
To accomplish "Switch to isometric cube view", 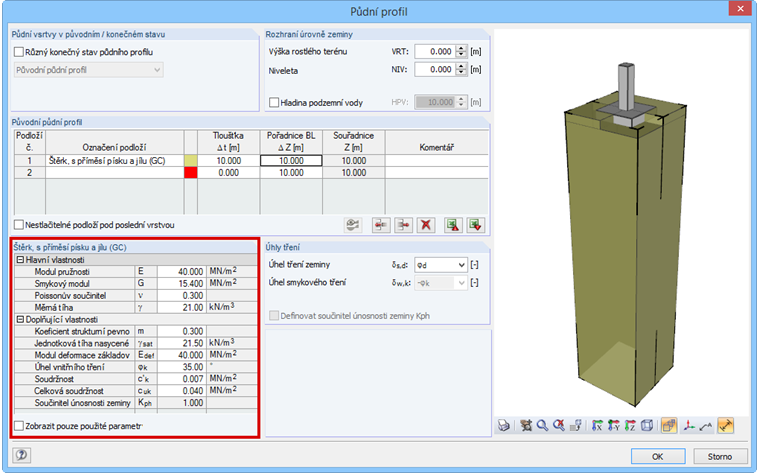I will (x=647, y=425).
